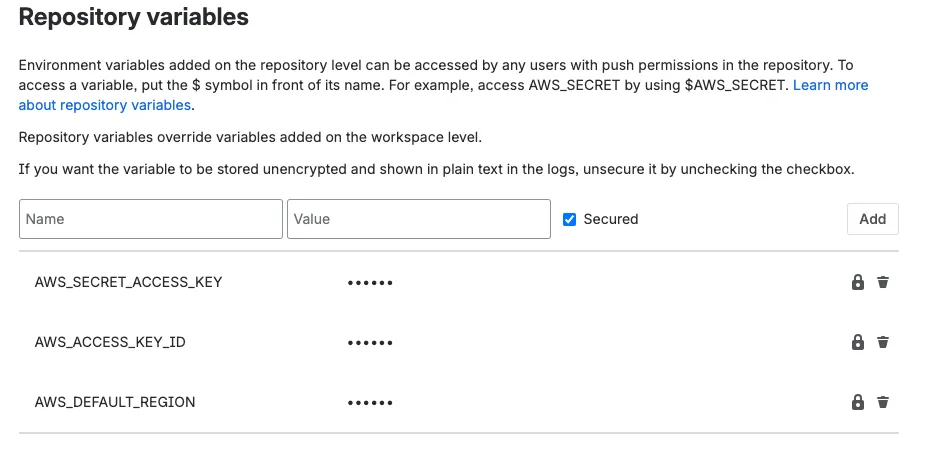Select the AWS_ACCESS_KEY_ID variable name

tap(110, 342)
